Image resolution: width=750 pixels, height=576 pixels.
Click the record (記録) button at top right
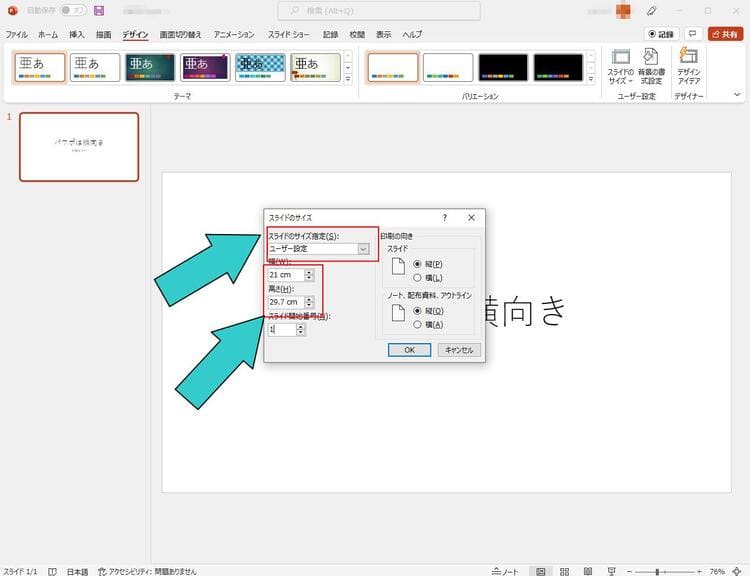pyautogui.click(x=661, y=34)
